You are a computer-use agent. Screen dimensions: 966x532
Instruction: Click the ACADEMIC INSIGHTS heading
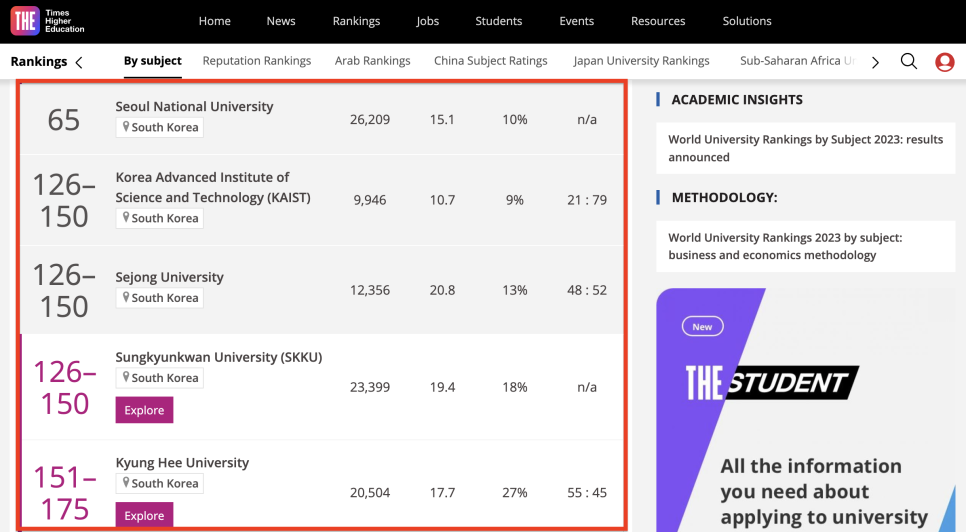pos(737,100)
